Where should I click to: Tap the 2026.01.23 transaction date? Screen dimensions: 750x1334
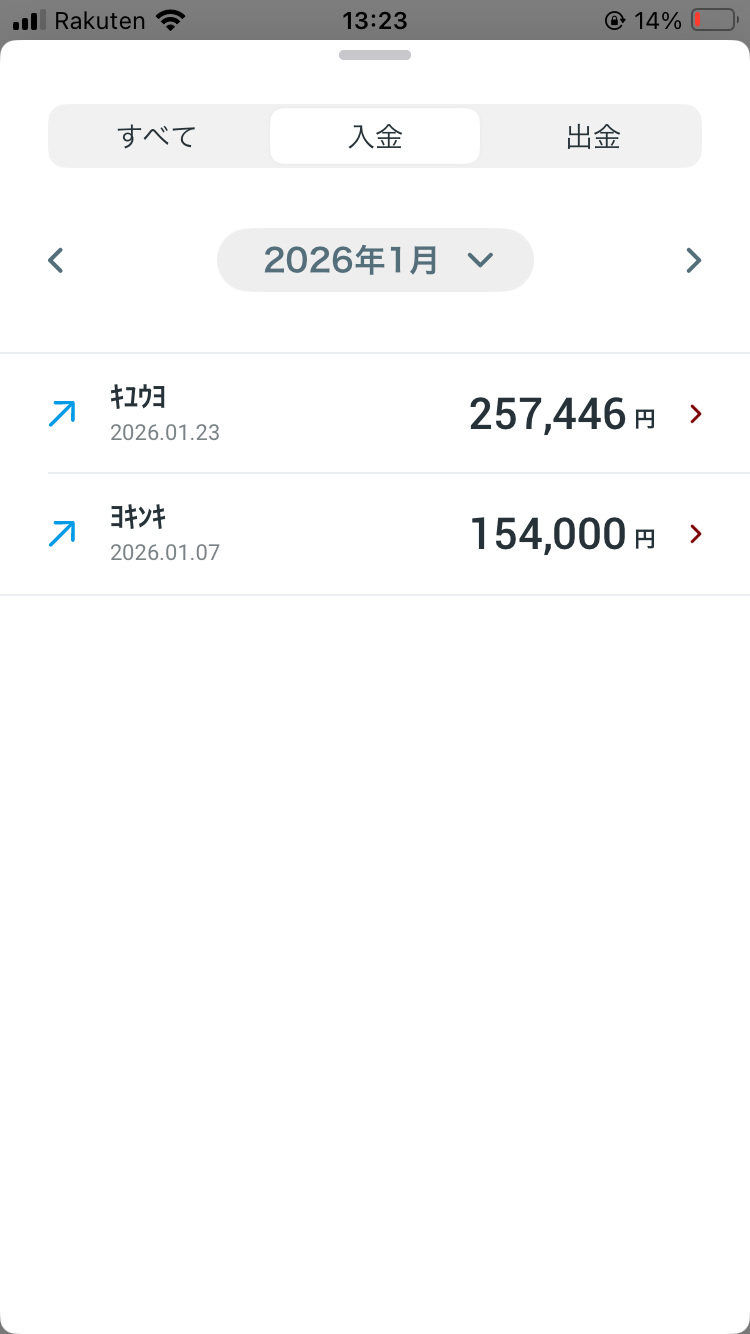[165, 433]
